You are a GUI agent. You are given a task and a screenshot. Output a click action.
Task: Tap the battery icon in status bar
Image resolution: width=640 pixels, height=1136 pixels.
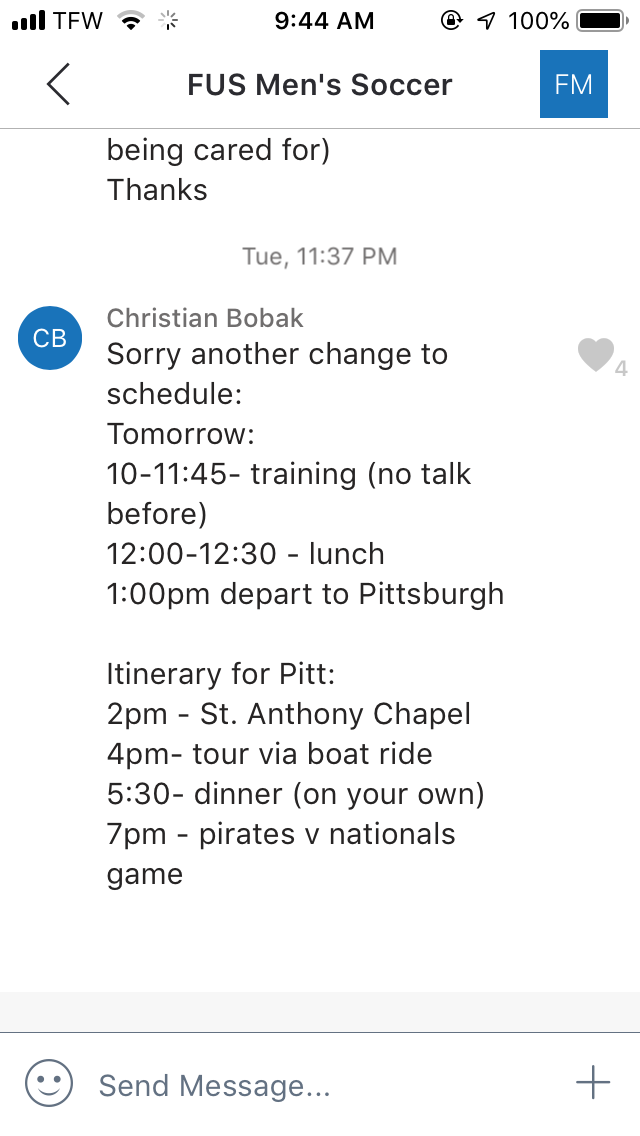pyautogui.click(x=600, y=21)
